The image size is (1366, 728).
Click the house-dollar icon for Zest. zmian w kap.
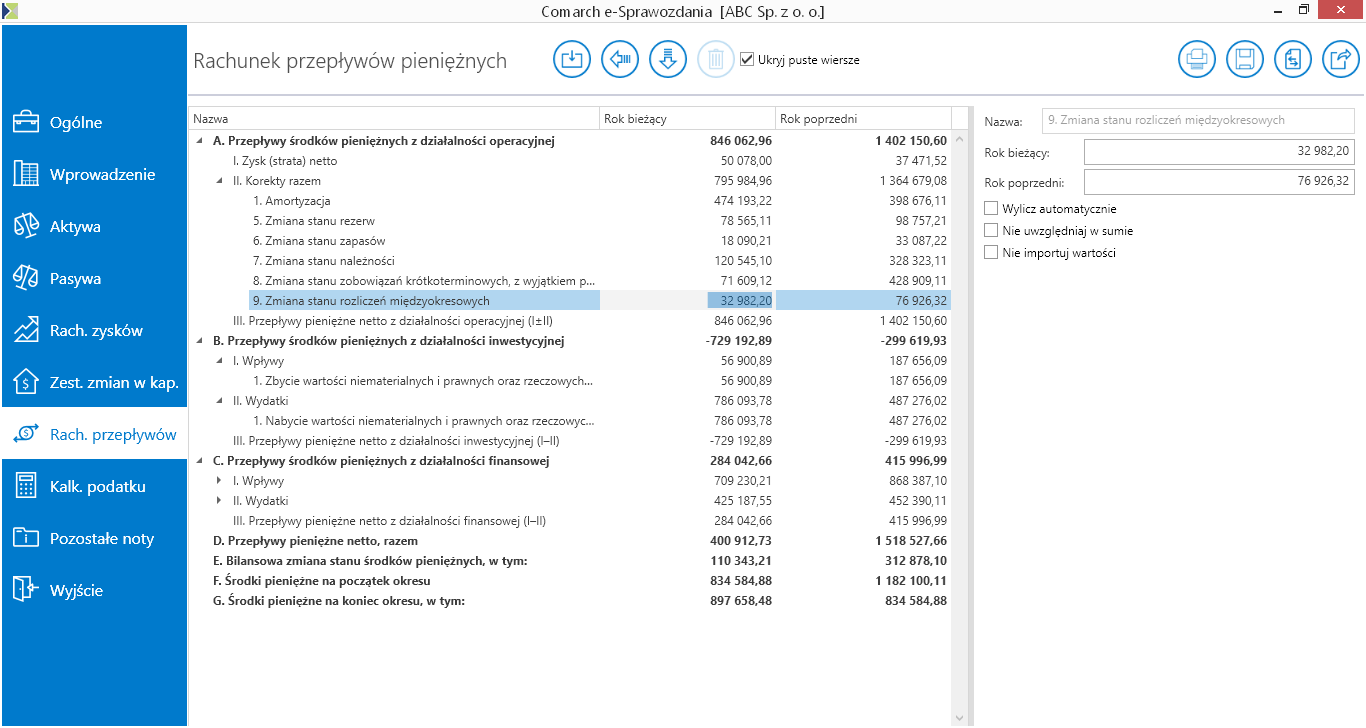pyautogui.click(x=25, y=382)
